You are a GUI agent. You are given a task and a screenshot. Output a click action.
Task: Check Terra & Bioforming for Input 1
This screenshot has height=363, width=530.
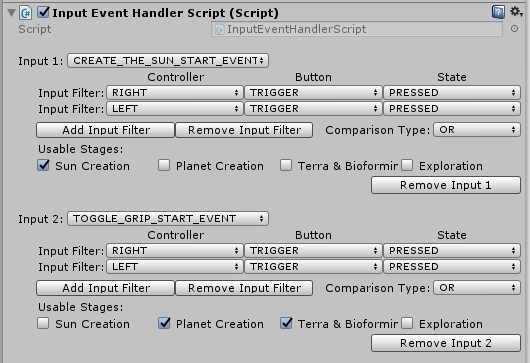(286, 166)
